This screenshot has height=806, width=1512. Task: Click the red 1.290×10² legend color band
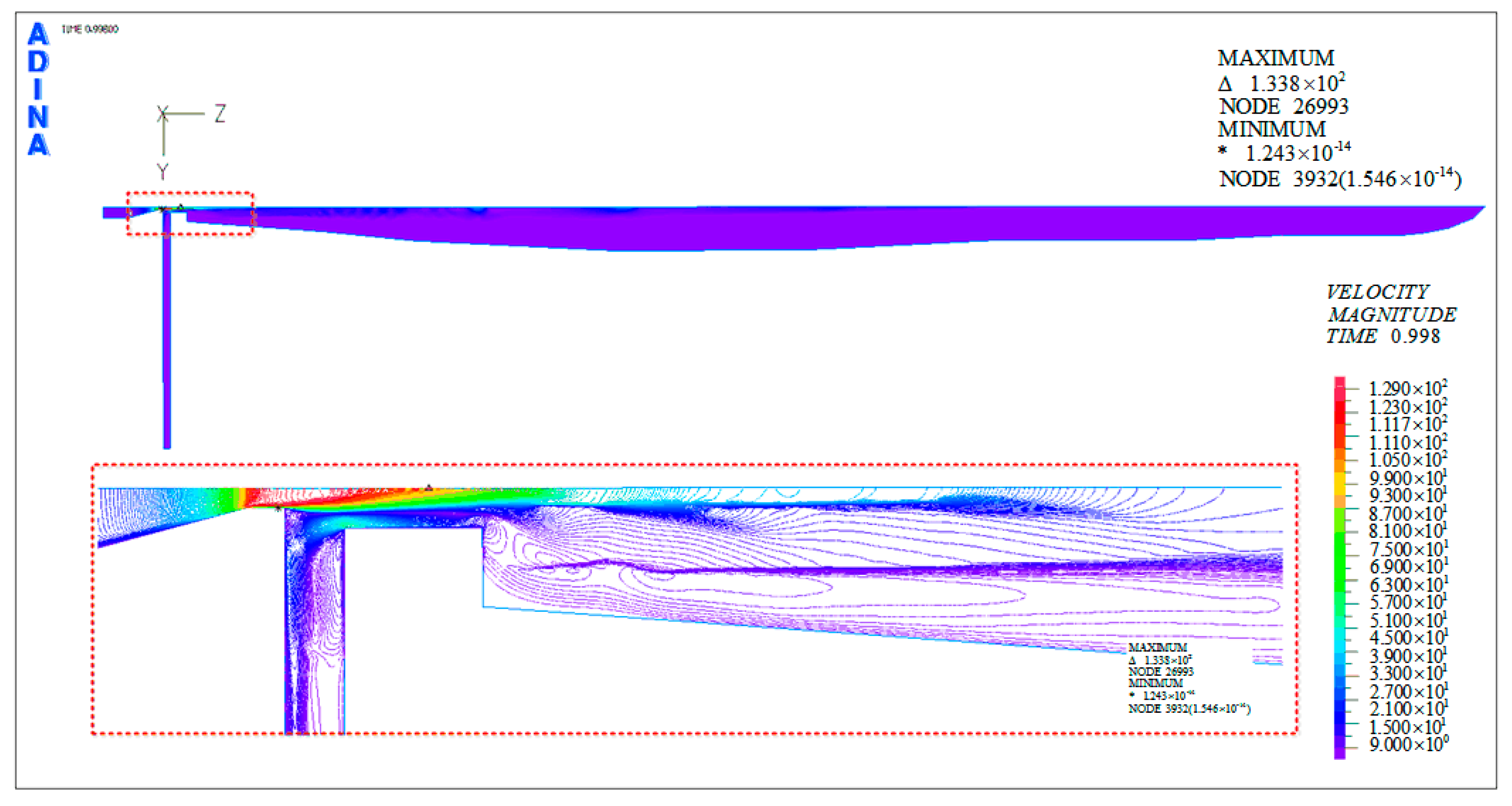tap(1339, 388)
